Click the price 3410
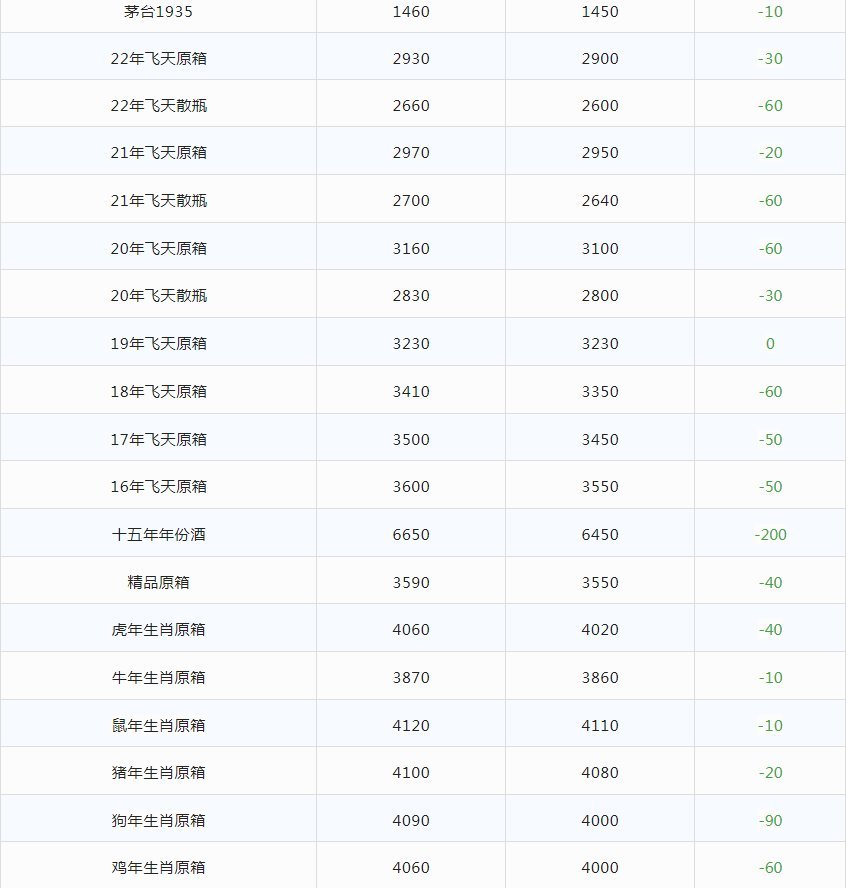This screenshot has height=888, width=847. pos(411,392)
